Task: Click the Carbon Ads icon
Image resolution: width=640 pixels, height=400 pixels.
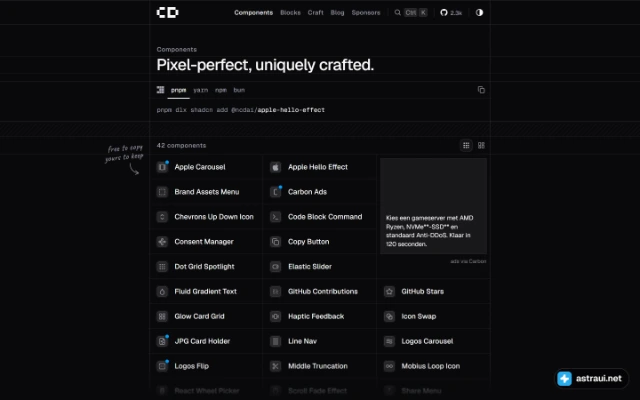Action: 276,192
